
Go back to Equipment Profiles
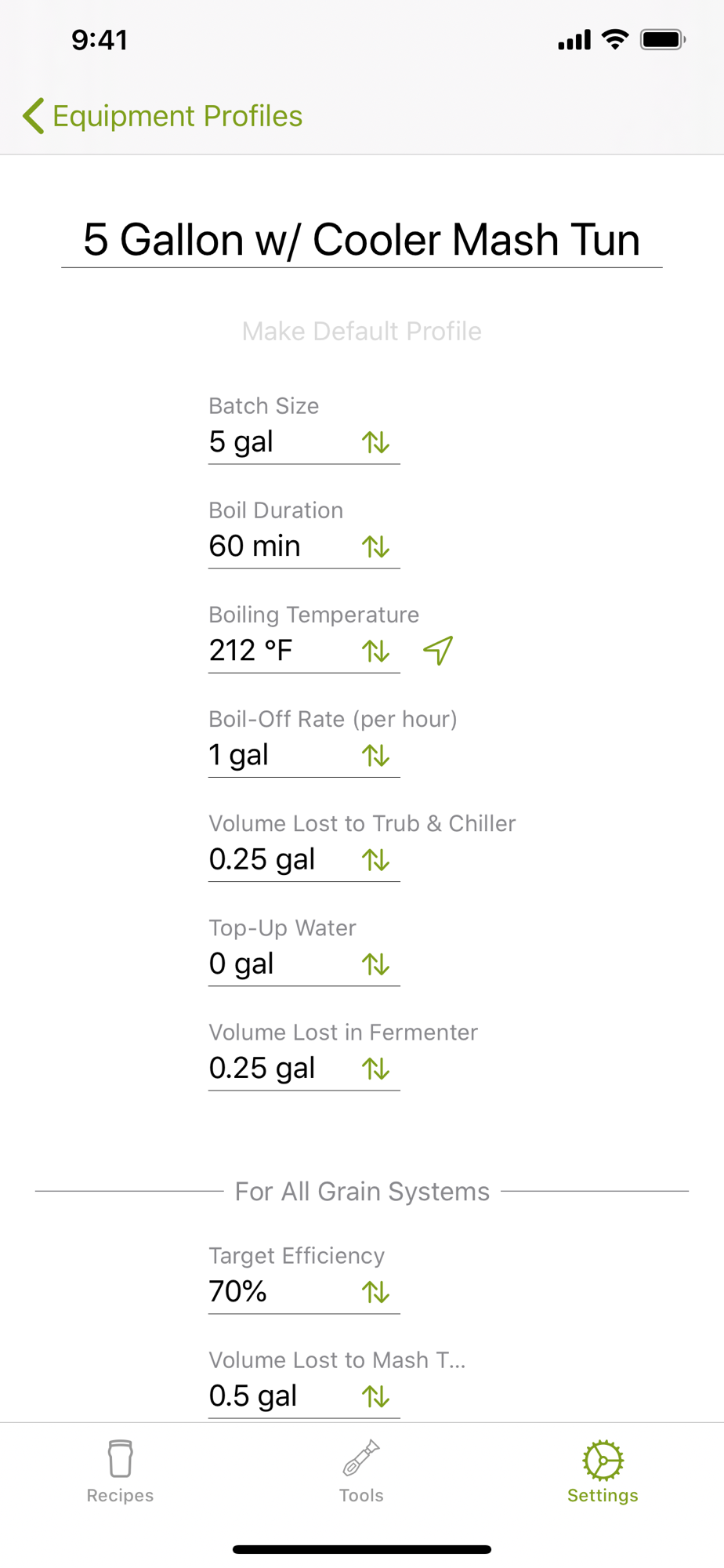[x=162, y=116]
